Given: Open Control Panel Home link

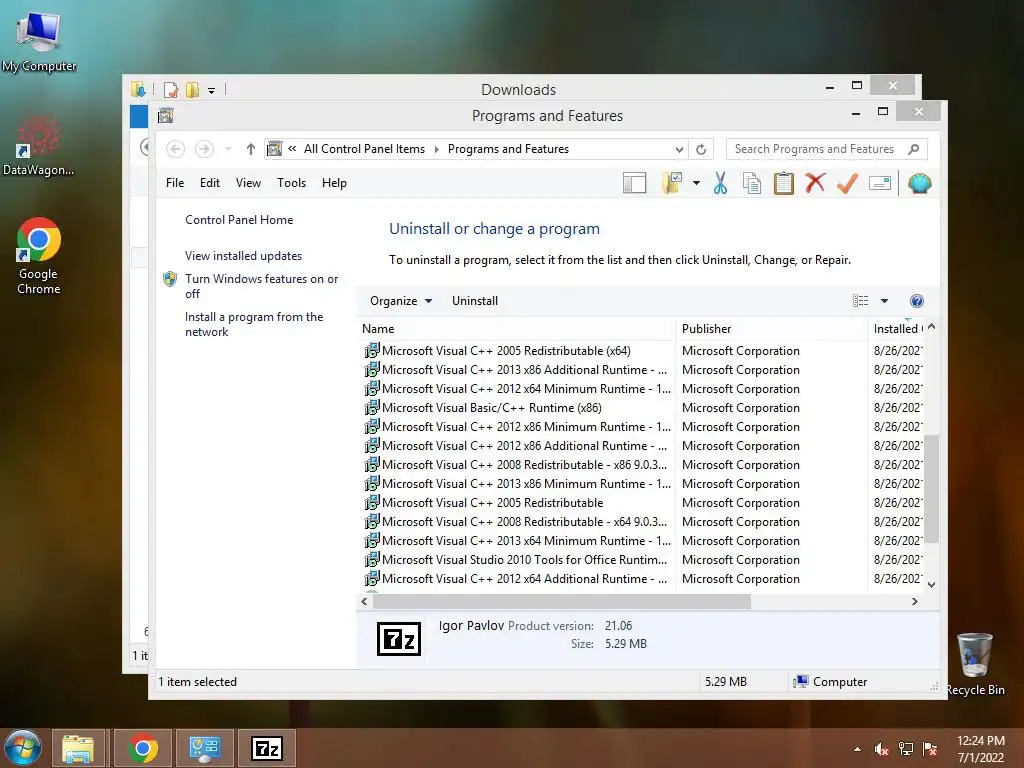Looking at the screenshot, I should pyautogui.click(x=239, y=220).
